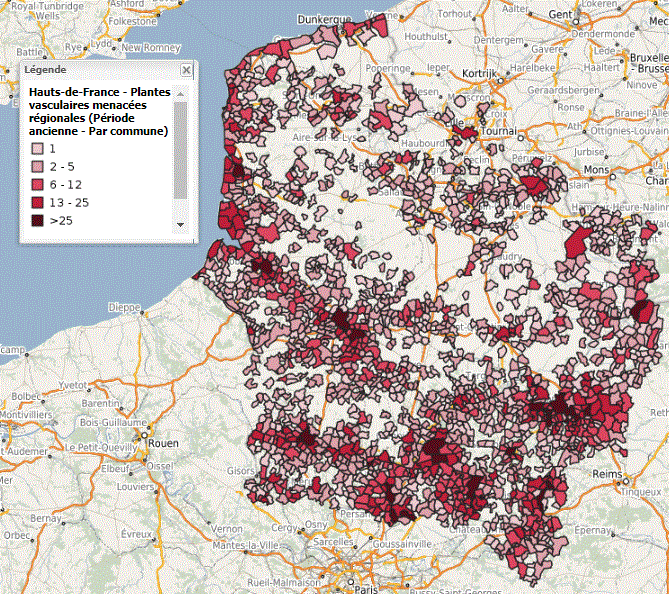Click the Reims city label

[x=608, y=473]
